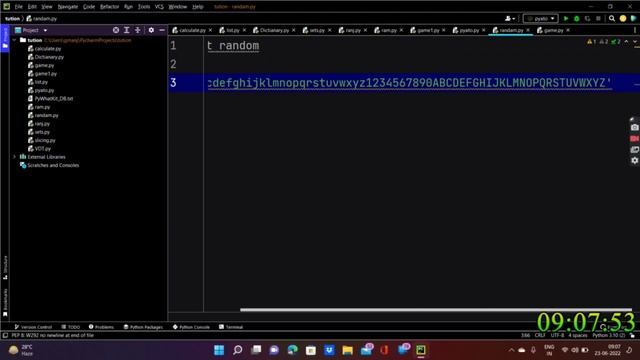Open PyWhatKit_DB.txt in project tree
640x360 pixels.
coord(51,98)
